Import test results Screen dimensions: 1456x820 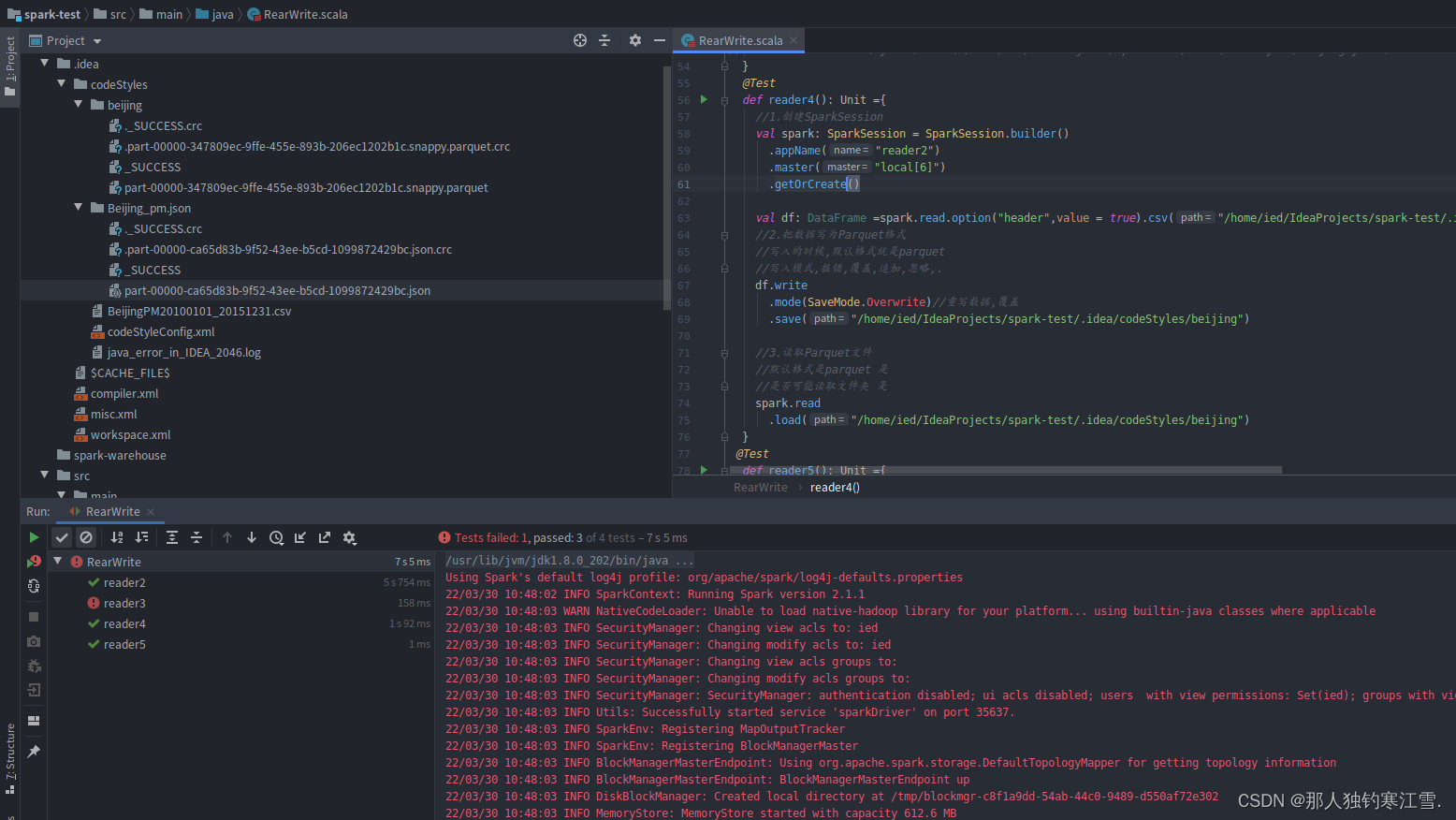(300, 537)
